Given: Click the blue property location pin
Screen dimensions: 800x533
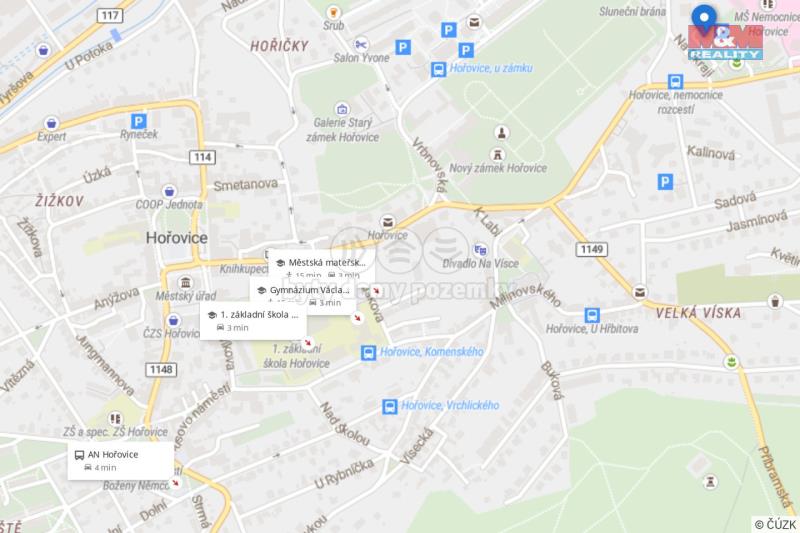Looking at the screenshot, I should (704, 20).
